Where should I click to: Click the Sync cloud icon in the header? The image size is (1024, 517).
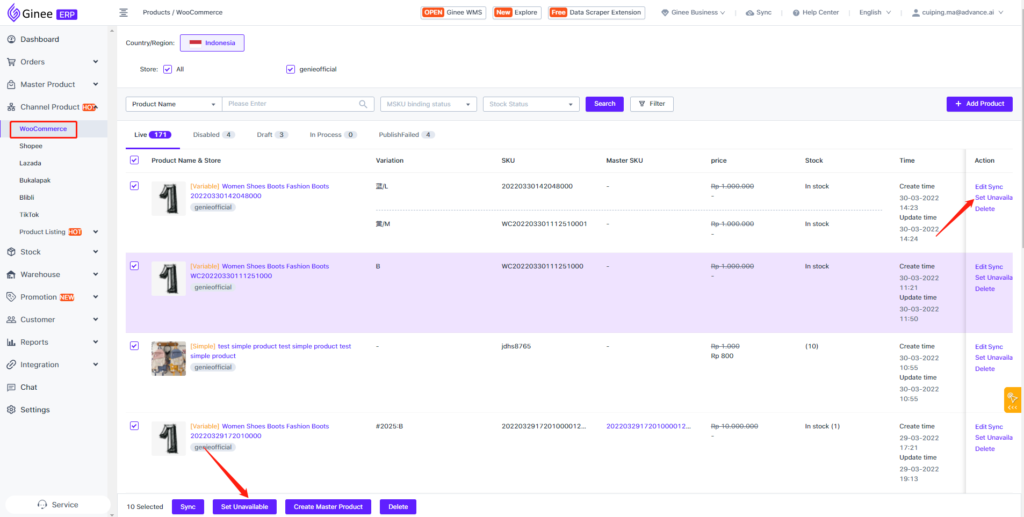(x=750, y=12)
